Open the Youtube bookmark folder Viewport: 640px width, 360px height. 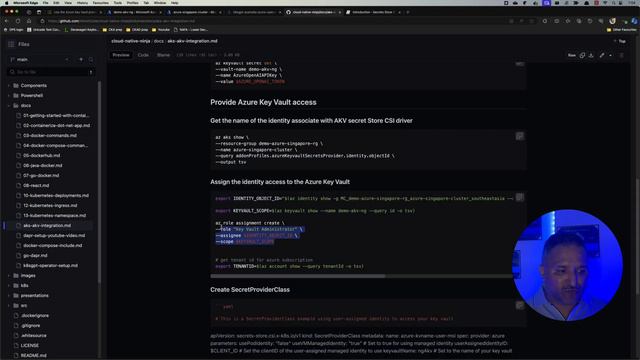160,30
